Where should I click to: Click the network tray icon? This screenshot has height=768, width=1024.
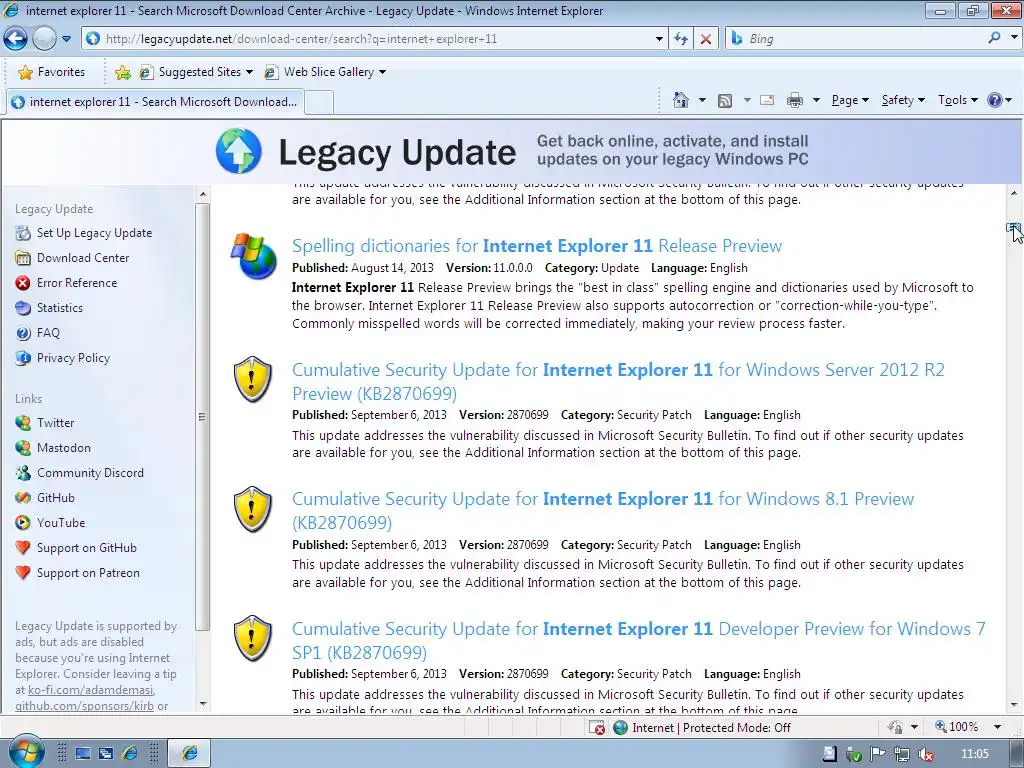click(902, 754)
